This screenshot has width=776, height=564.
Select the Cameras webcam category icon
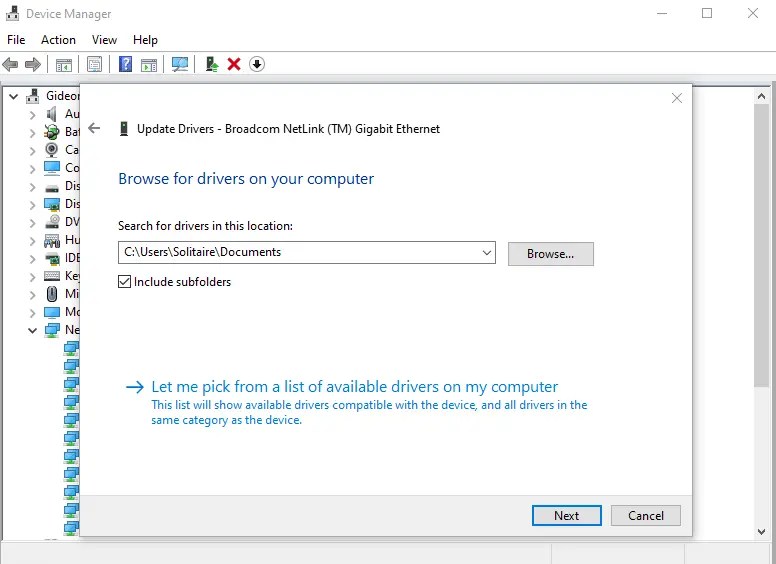pyautogui.click(x=51, y=149)
